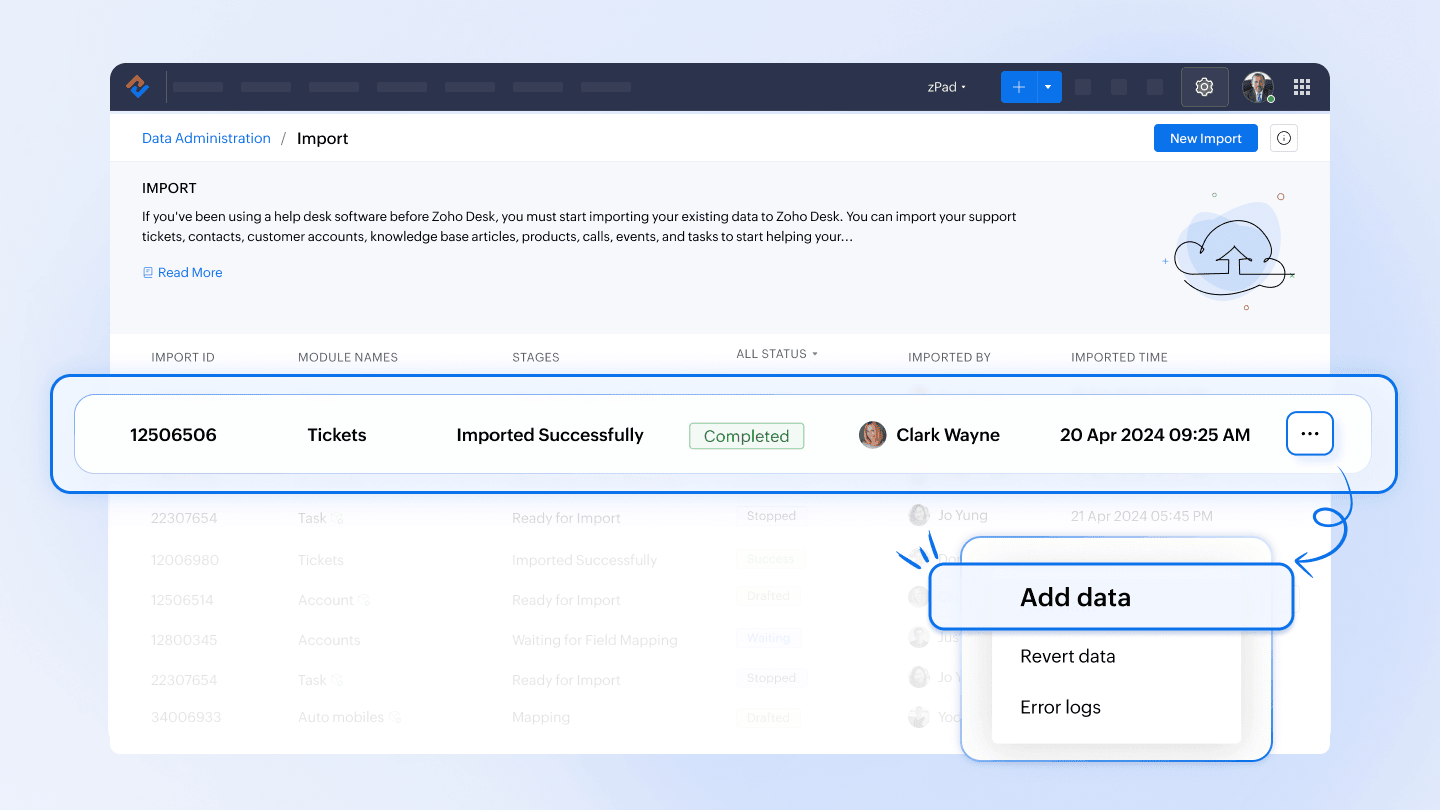1440x810 pixels.
Task: Open the zPad department dropdown
Action: 946,87
